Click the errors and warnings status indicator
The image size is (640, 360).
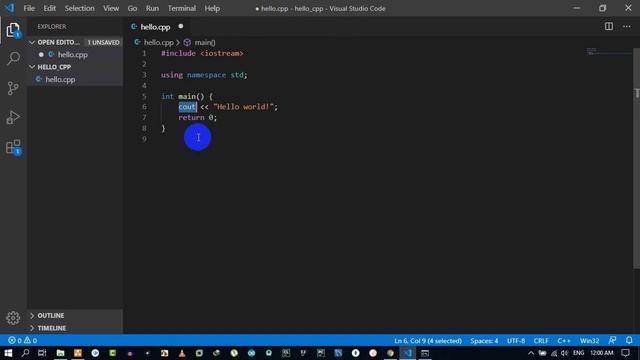tap(23, 340)
